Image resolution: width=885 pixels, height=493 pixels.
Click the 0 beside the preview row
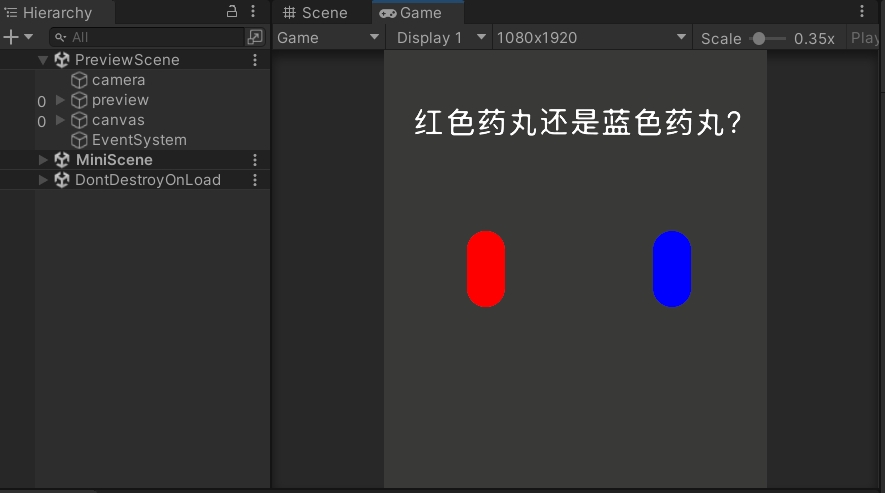(41, 102)
